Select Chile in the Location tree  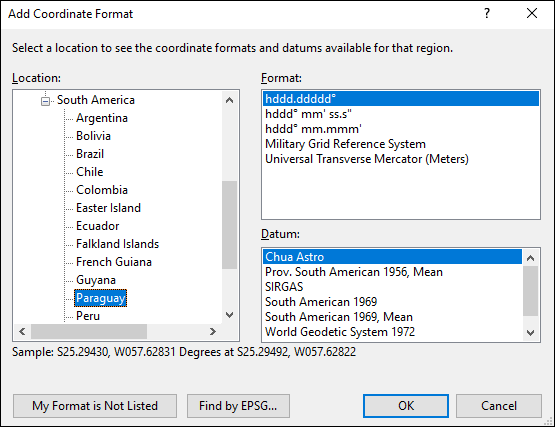(x=90, y=172)
